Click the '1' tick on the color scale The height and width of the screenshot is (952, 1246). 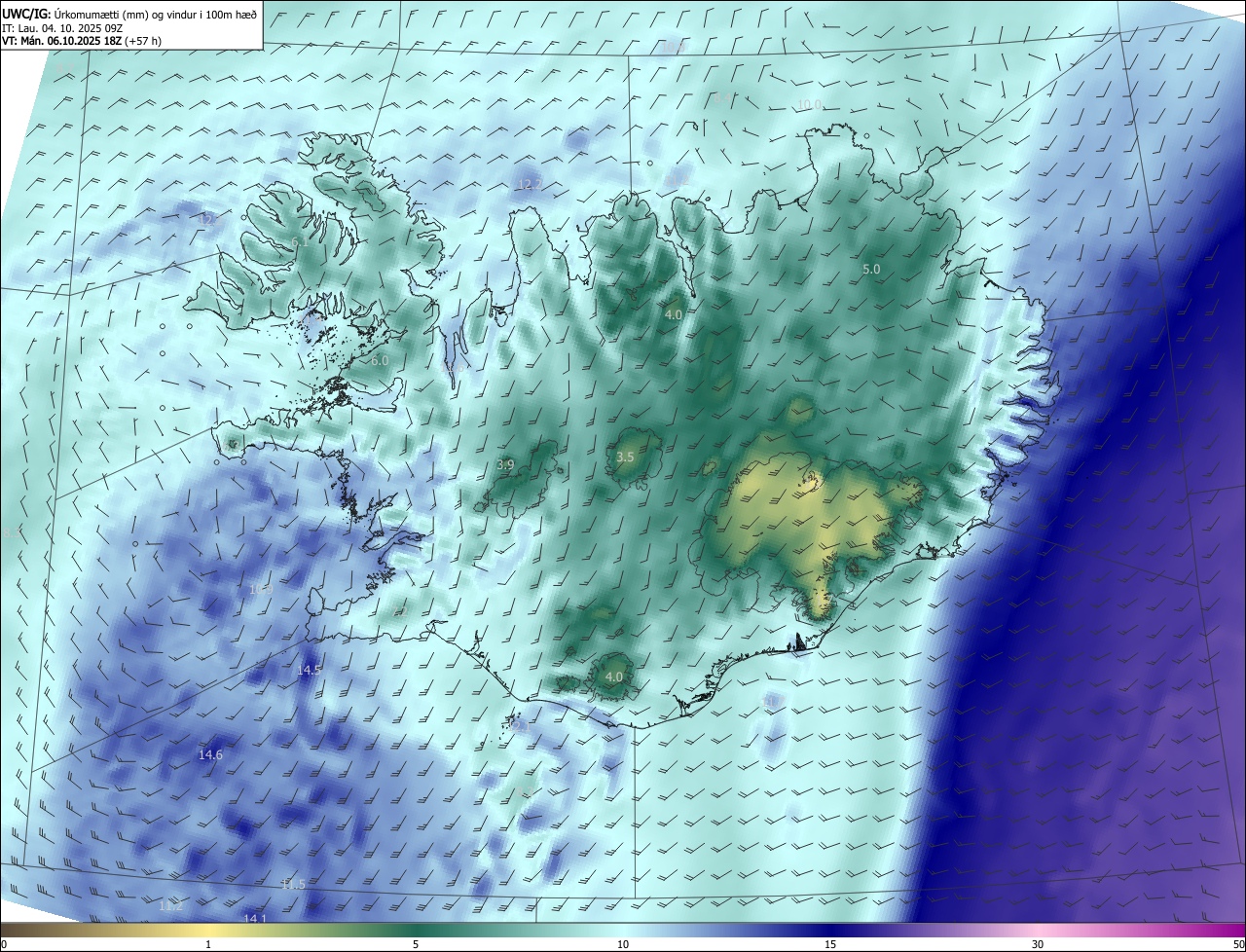(x=208, y=945)
